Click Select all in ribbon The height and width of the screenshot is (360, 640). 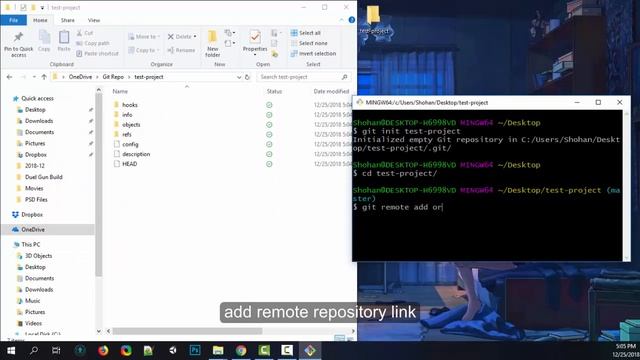306,33
